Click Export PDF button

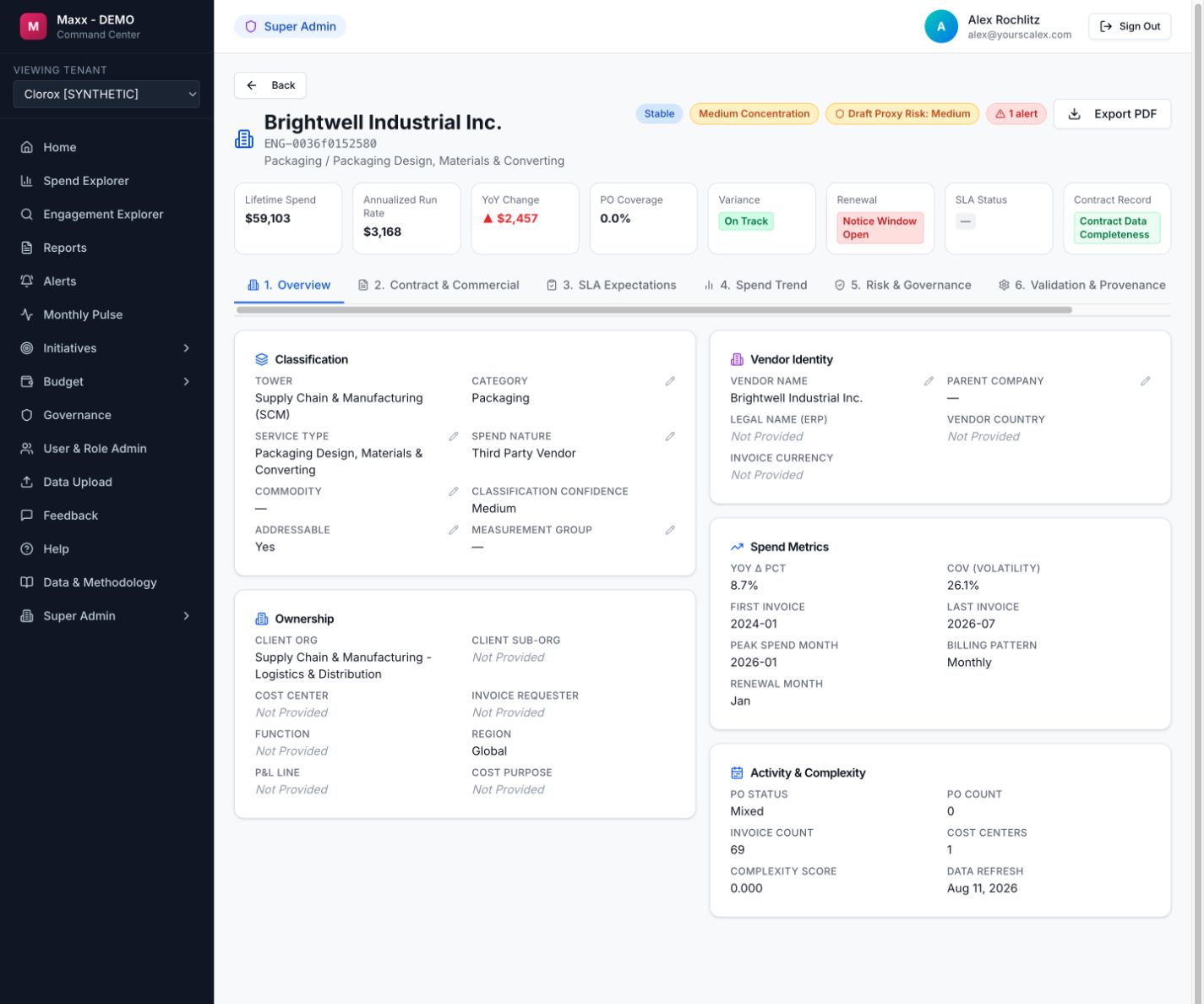[x=1112, y=114]
